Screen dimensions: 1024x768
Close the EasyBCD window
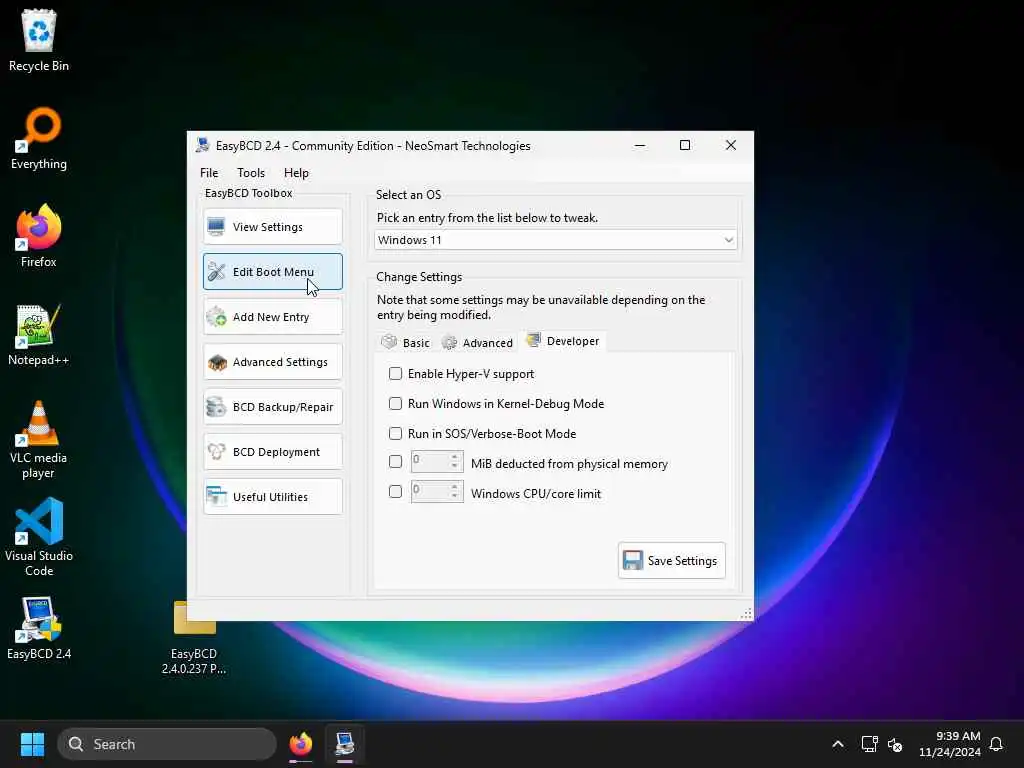(731, 145)
